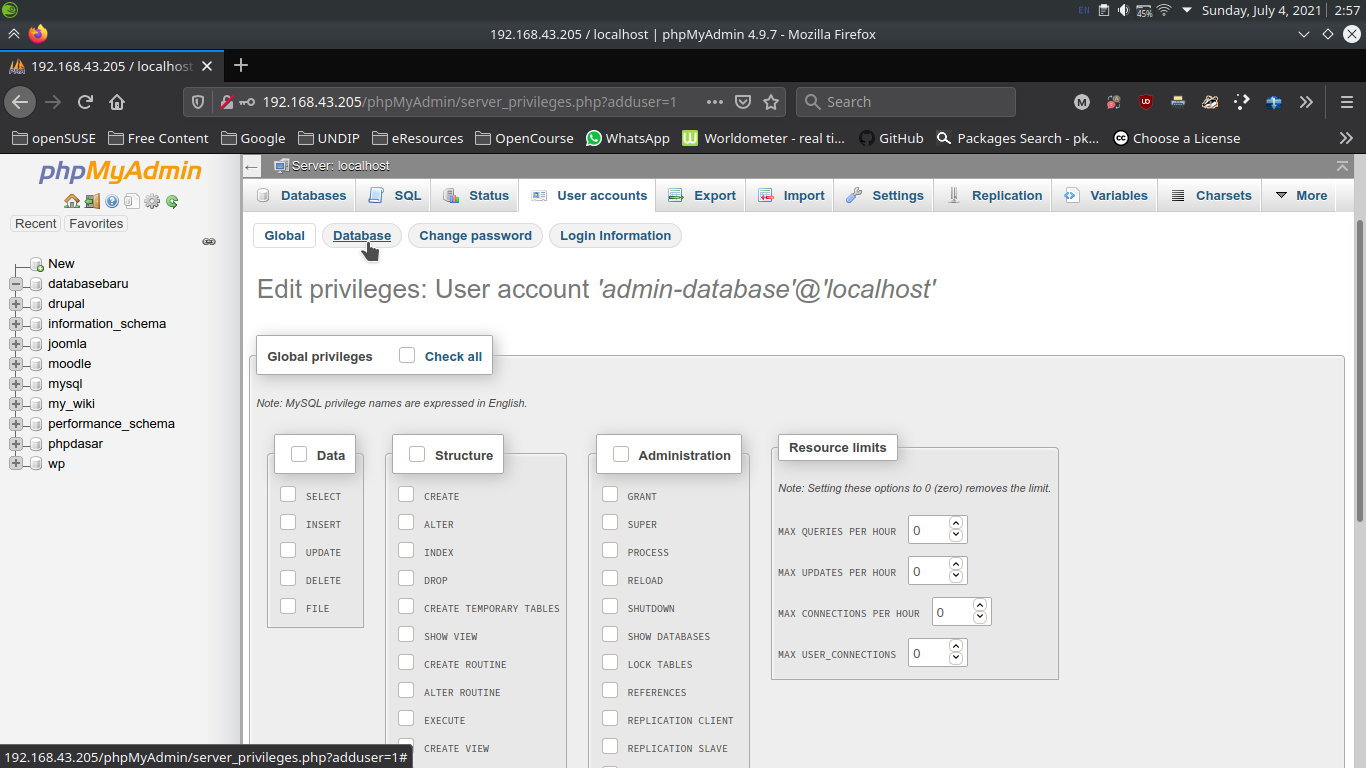Toggle Check all global privileges checkbox
The width and height of the screenshot is (1366, 768).
[x=407, y=355]
